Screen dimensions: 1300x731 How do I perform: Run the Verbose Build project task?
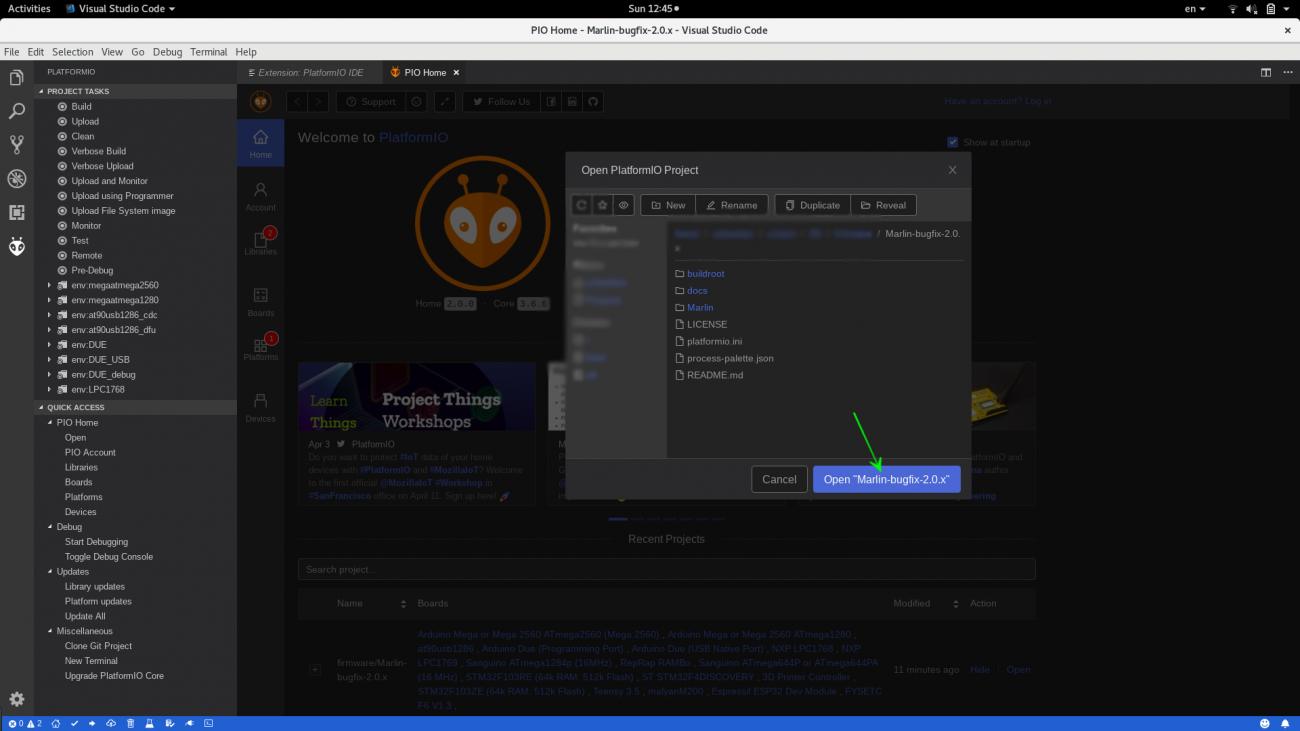point(98,151)
